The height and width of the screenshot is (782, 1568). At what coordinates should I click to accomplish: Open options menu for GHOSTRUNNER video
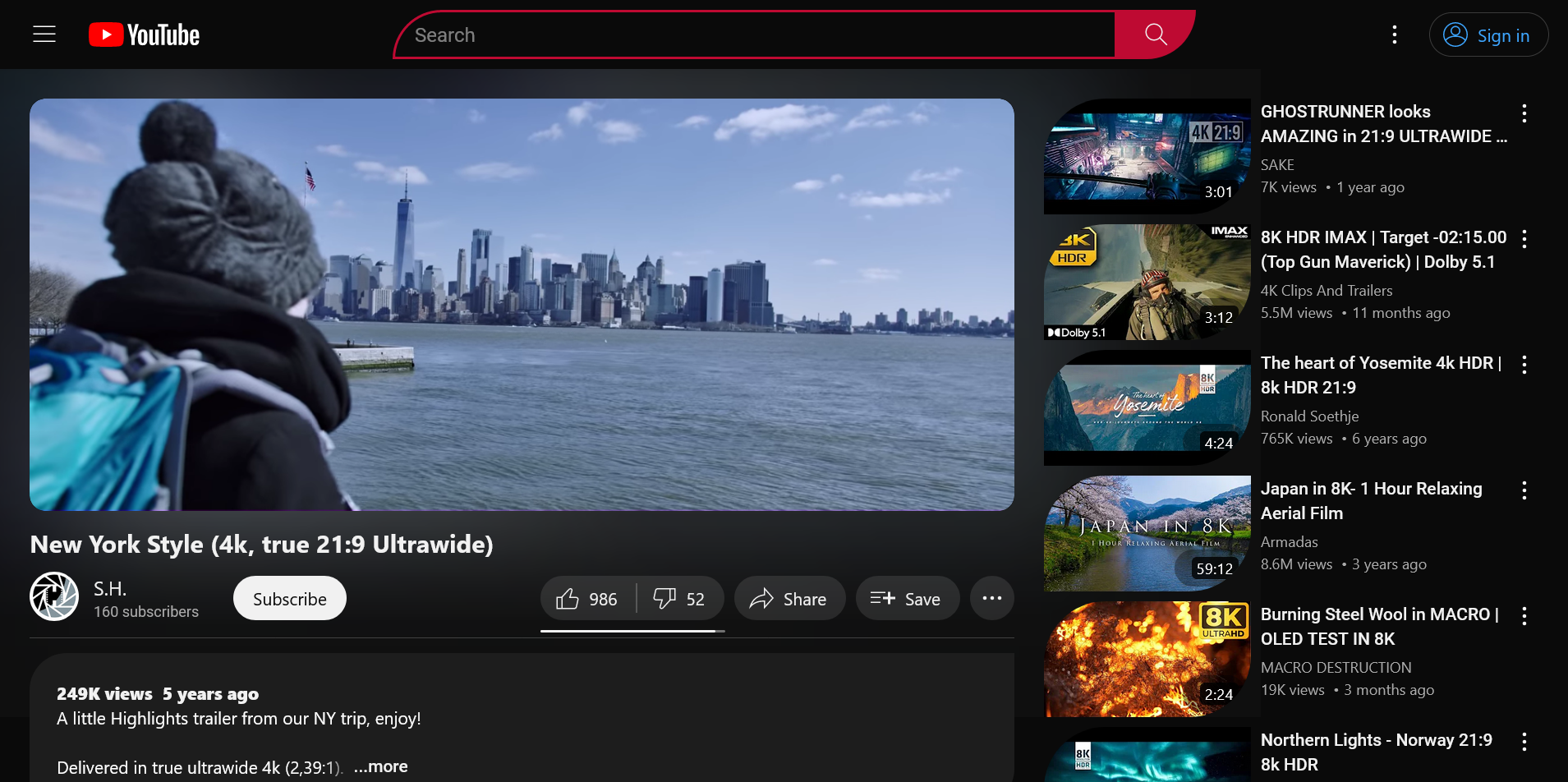[x=1524, y=113]
